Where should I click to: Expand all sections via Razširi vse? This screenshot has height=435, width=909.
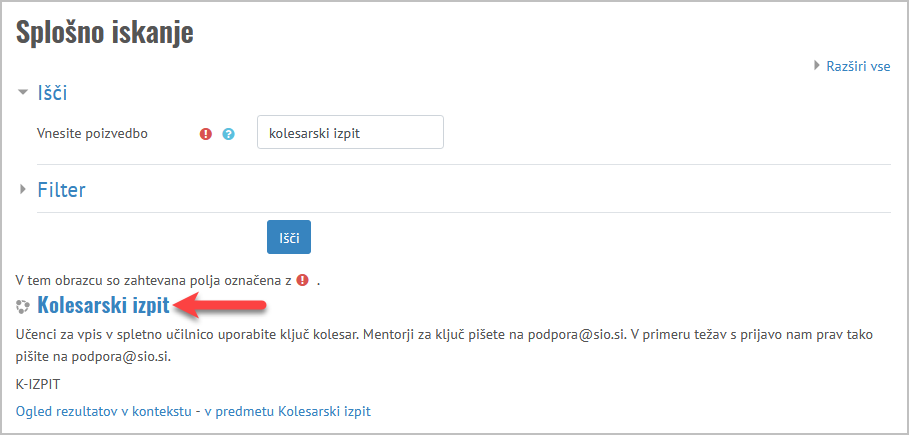click(858, 66)
